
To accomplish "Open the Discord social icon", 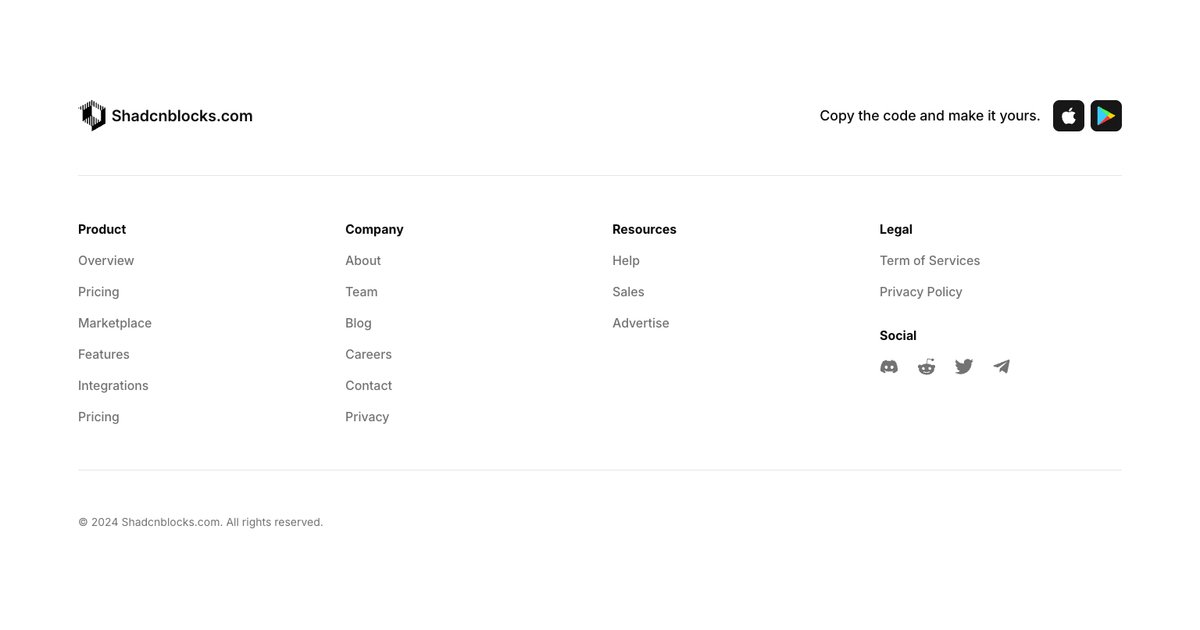I will pyautogui.click(x=889, y=367).
